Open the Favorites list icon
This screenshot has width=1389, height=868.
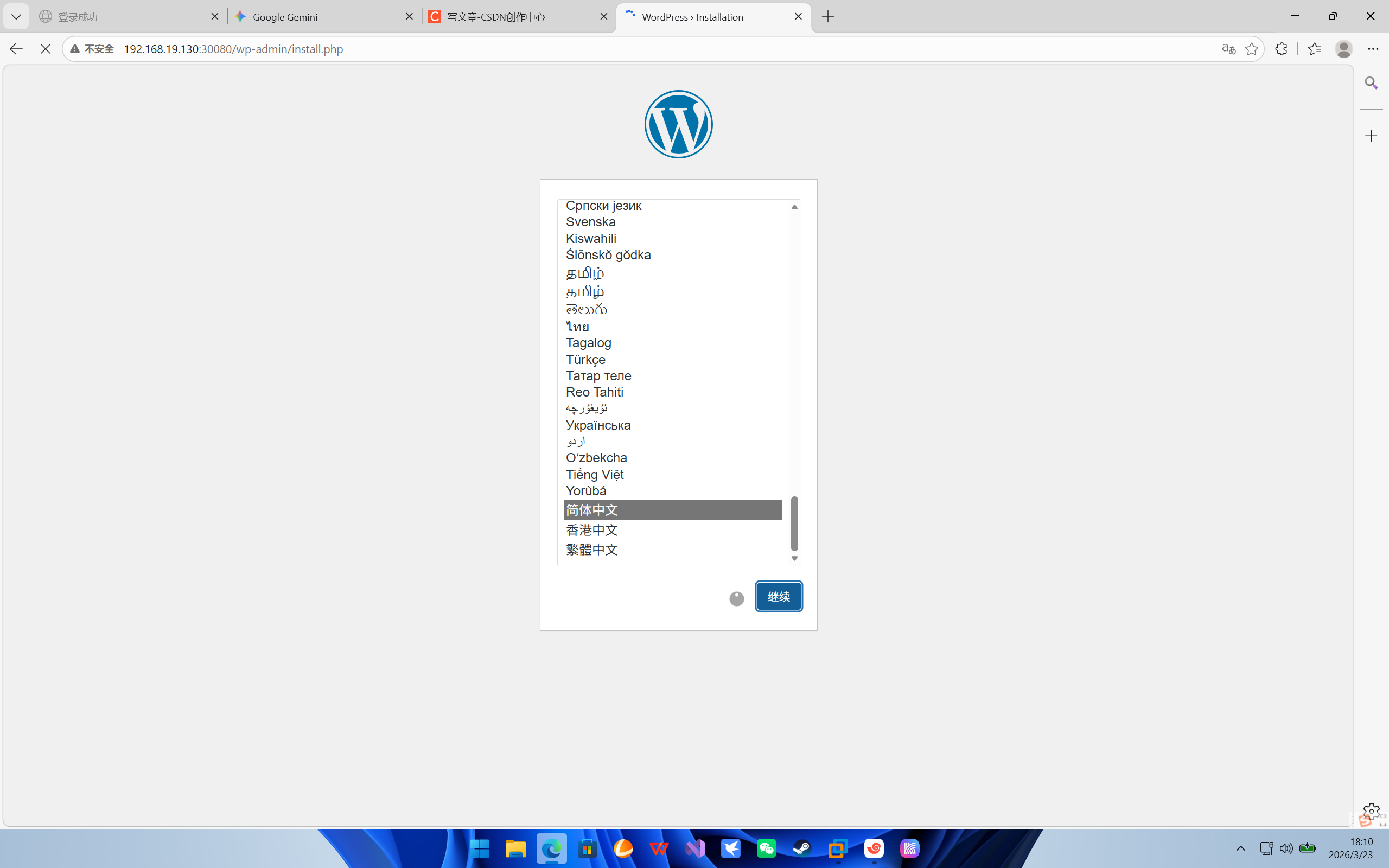click(x=1314, y=49)
